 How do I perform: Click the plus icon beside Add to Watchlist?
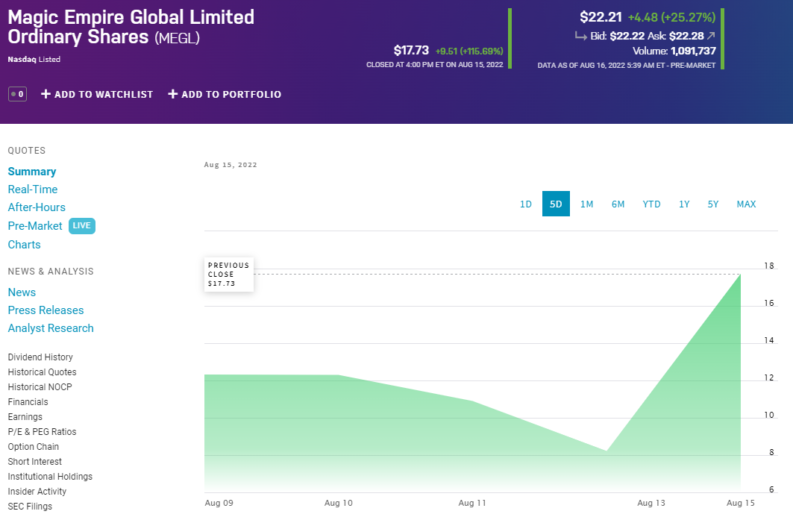click(46, 94)
